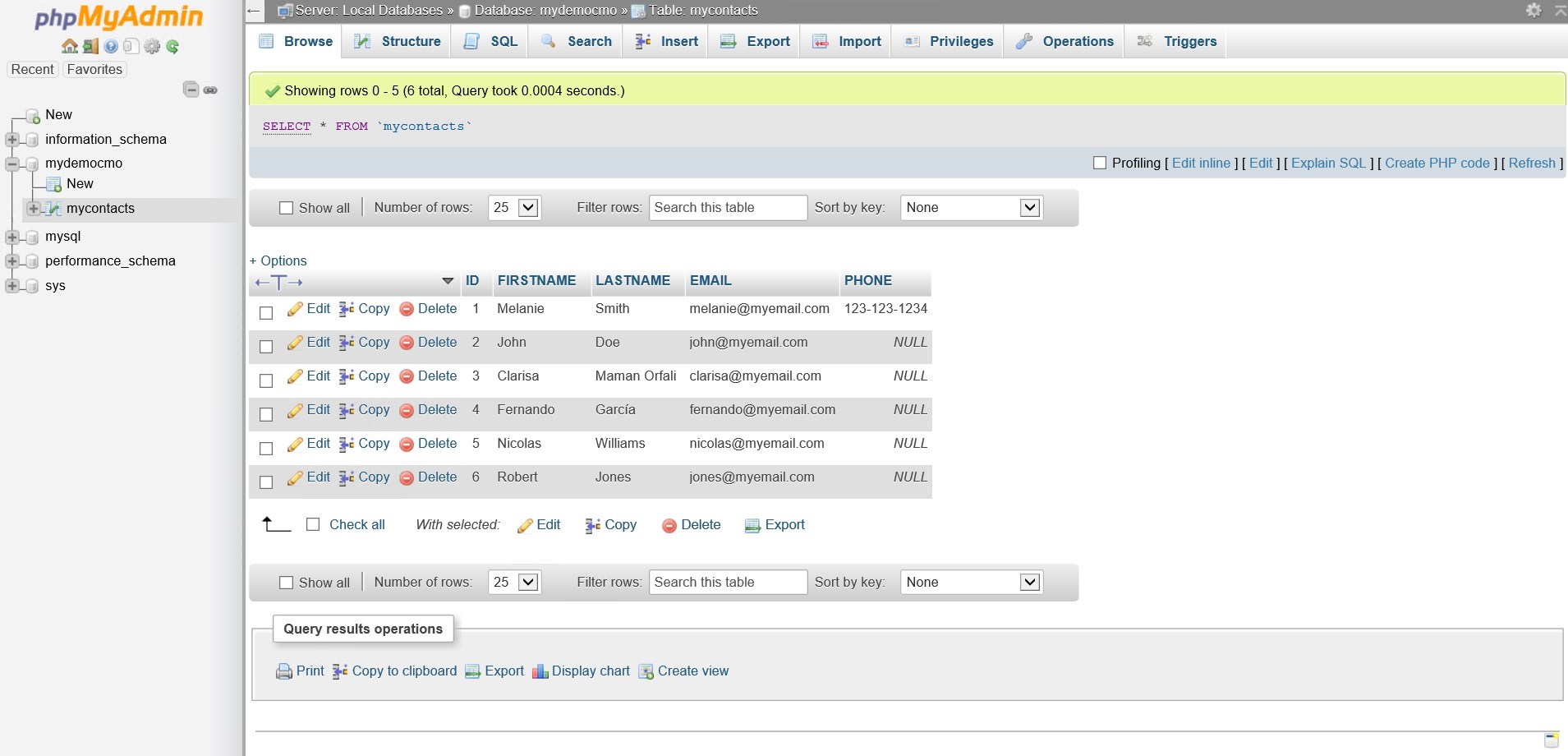Enable the Show all rows checkbox
The image size is (1568, 756).
pos(285,208)
